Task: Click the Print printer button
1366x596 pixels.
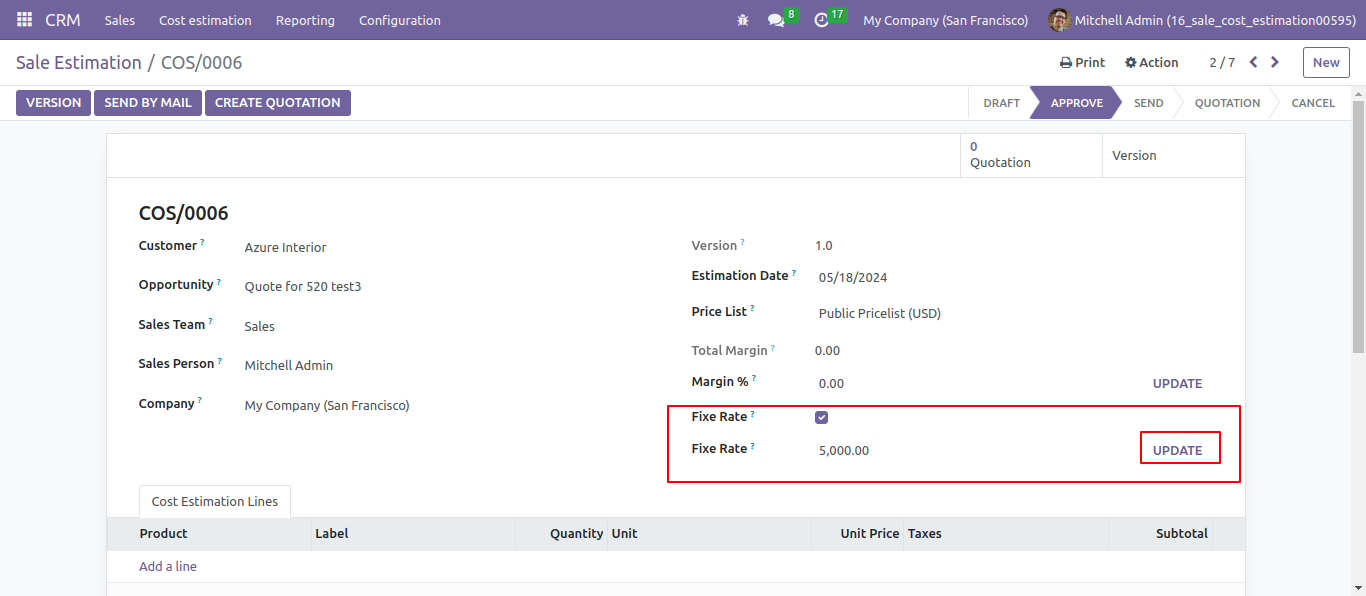Action: click(x=1082, y=62)
